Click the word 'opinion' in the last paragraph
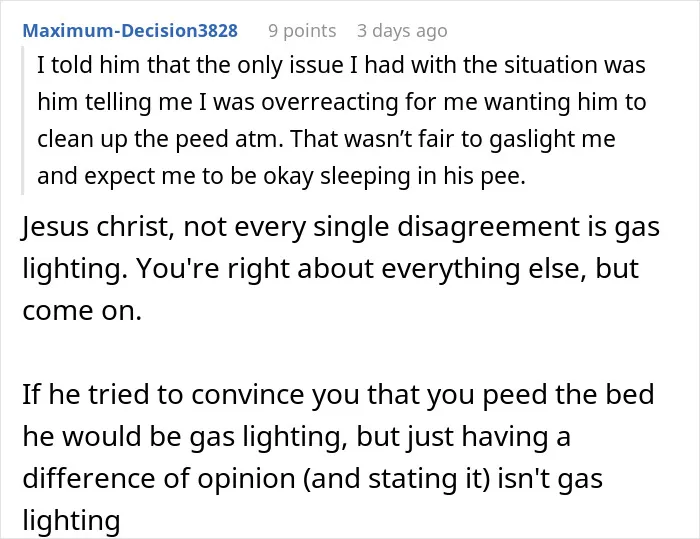The height and width of the screenshot is (539, 700). point(246,479)
